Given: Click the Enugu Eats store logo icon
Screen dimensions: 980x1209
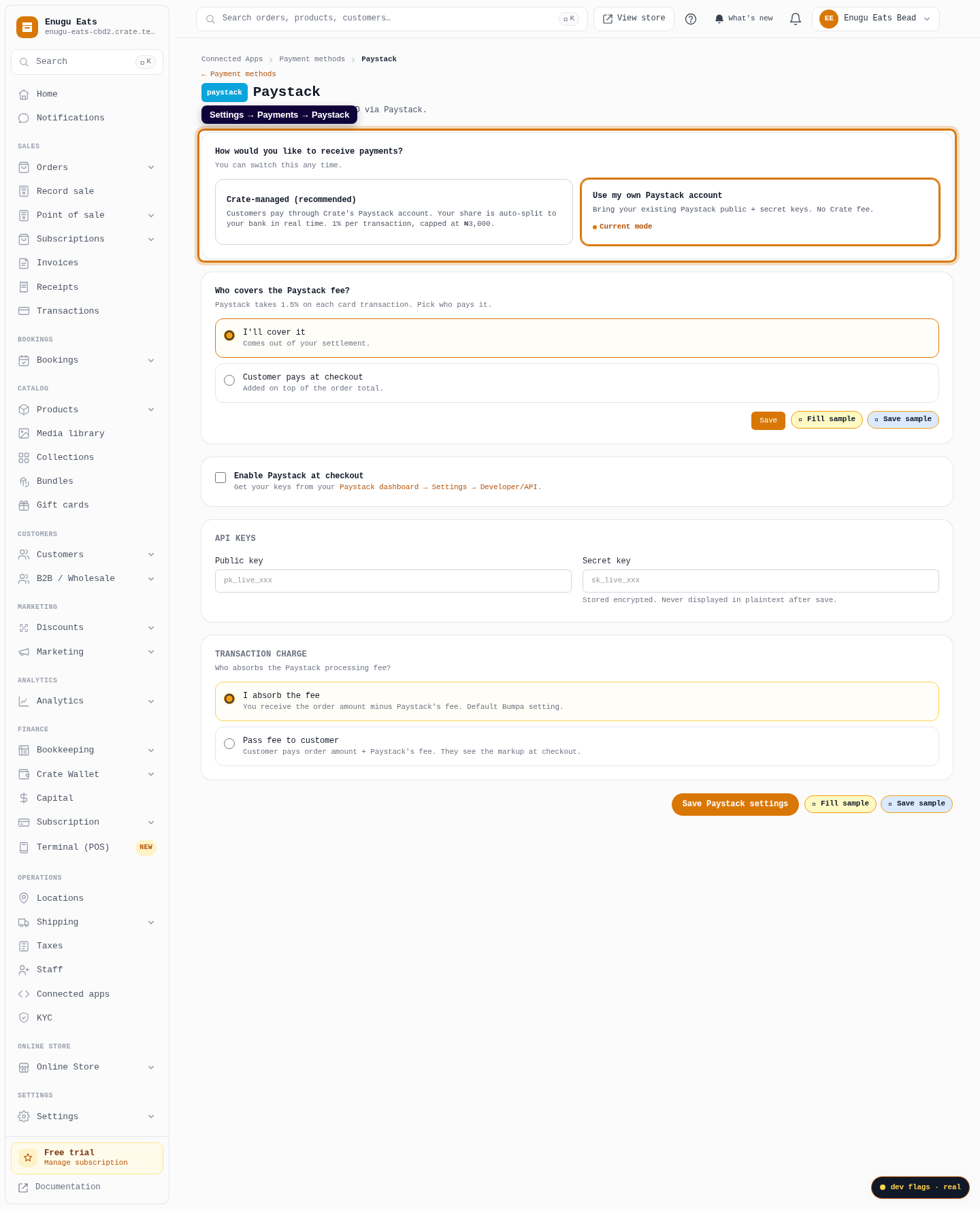Looking at the screenshot, I should [27, 27].
